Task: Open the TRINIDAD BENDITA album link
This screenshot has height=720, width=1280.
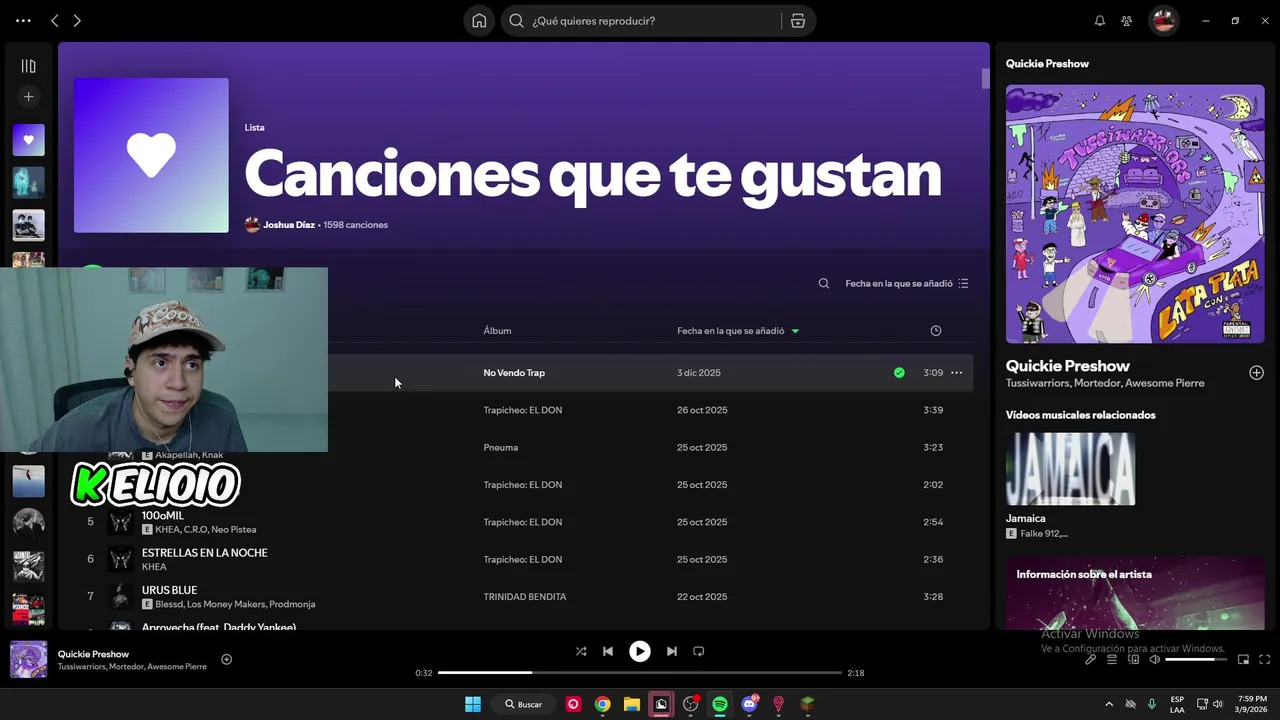Action: [x=525, y=597]
